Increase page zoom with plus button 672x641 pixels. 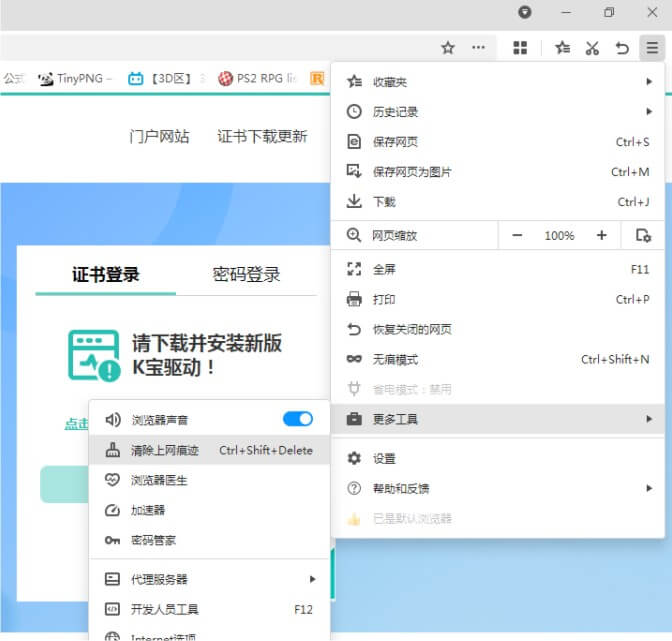tap(602, 235)
